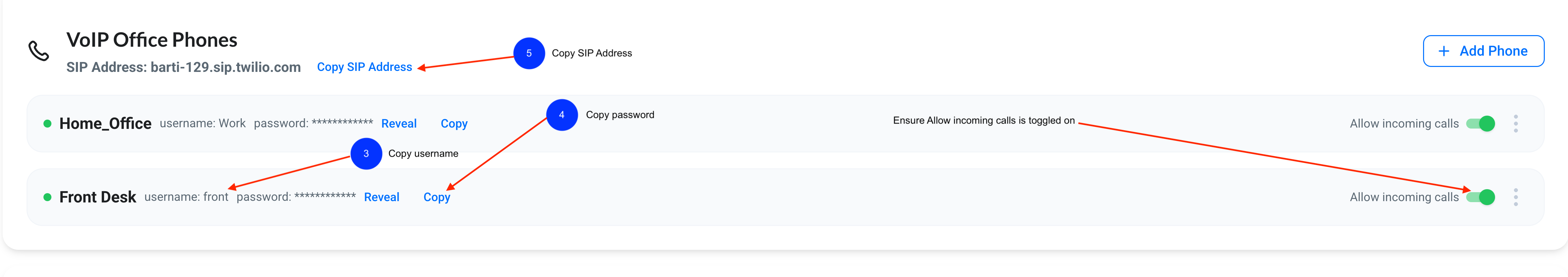The width and height of the screenshot is (1568, 277).
Task: Copy the Front Desk password
Action: coord(437,198)
